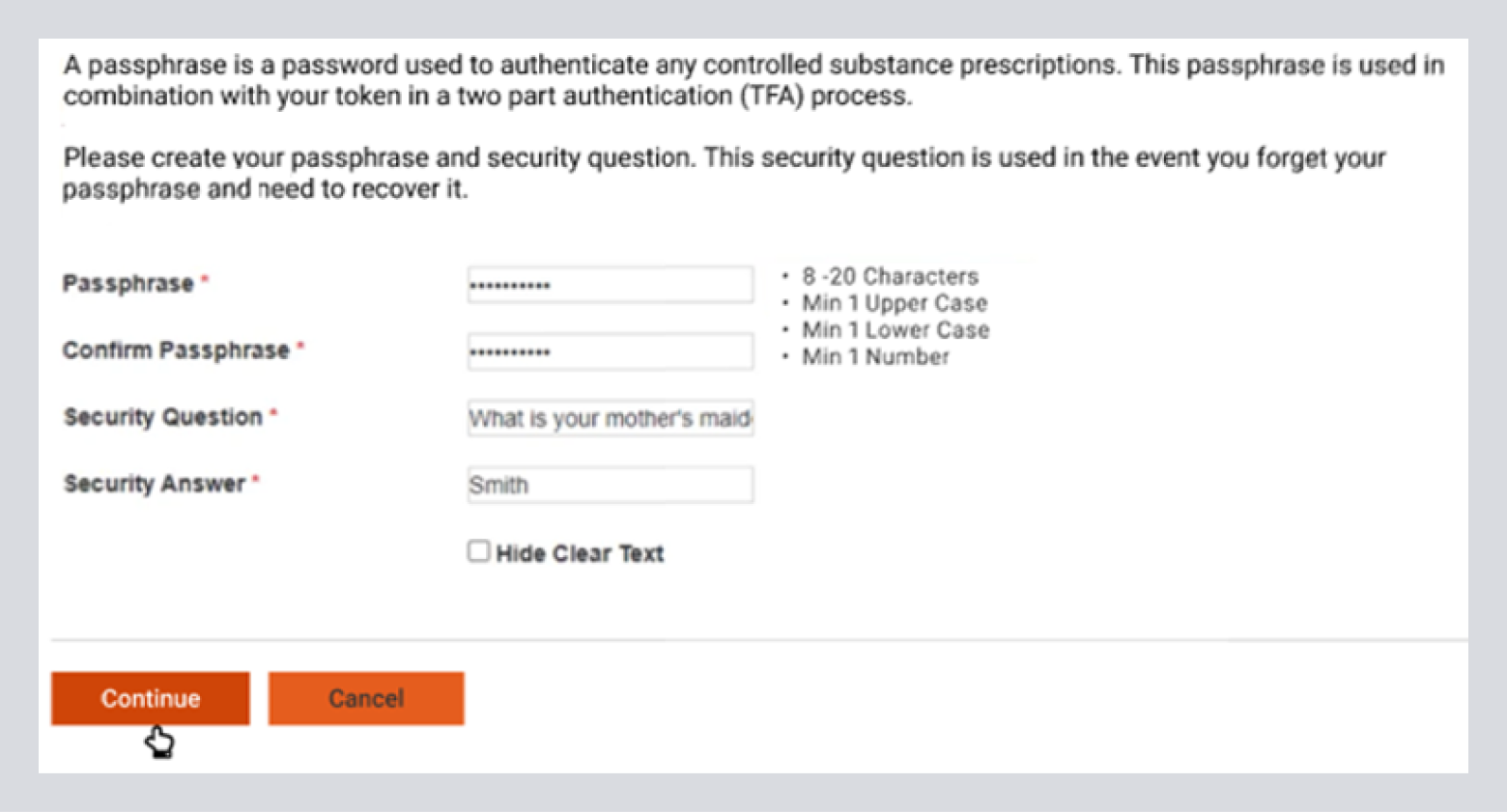The height and width of the screenshot is (812, 1507).
Task: Cancel the passphrase setup
Action: (366, 698)
